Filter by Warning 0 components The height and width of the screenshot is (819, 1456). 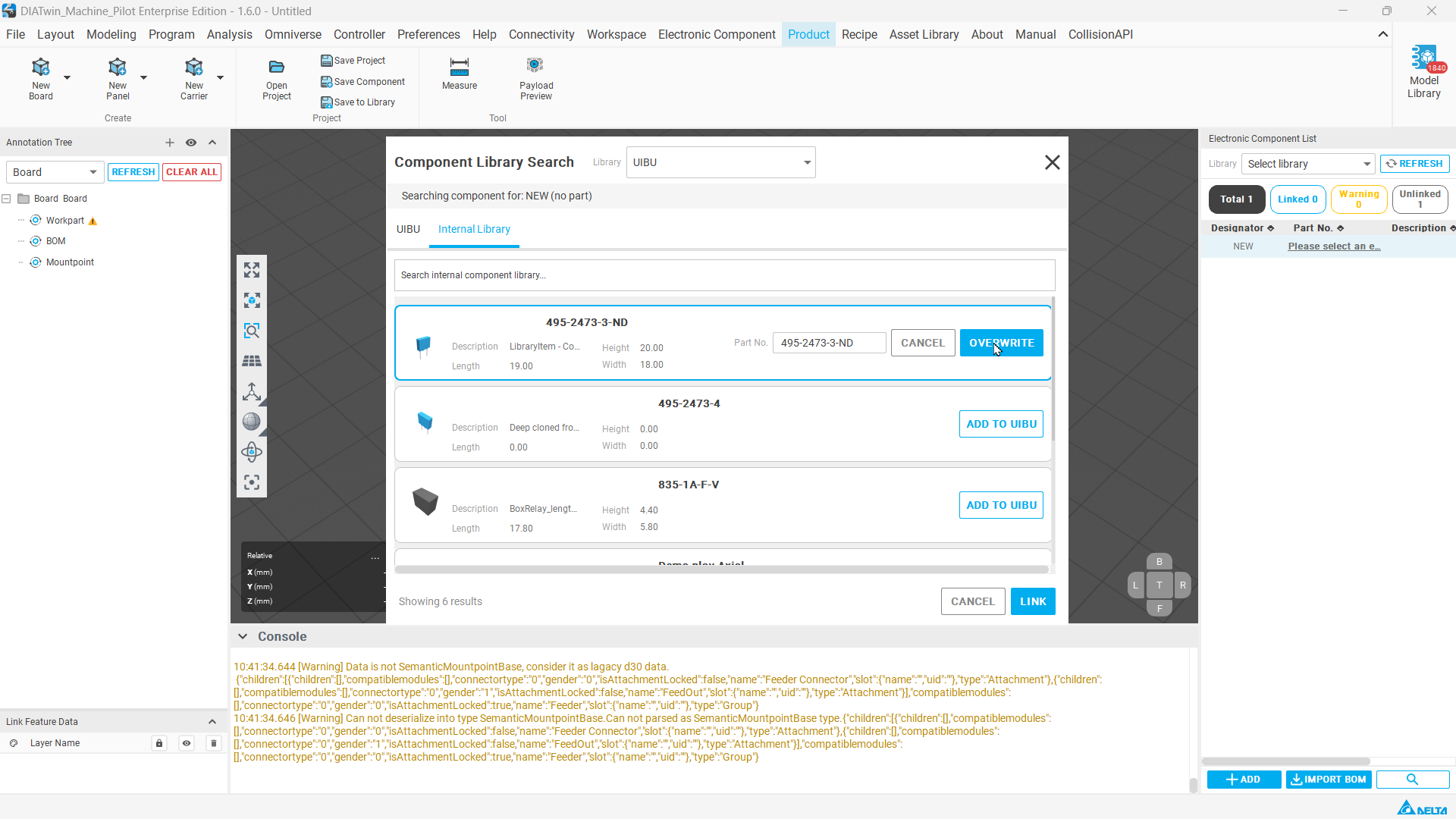[1359, 199]
